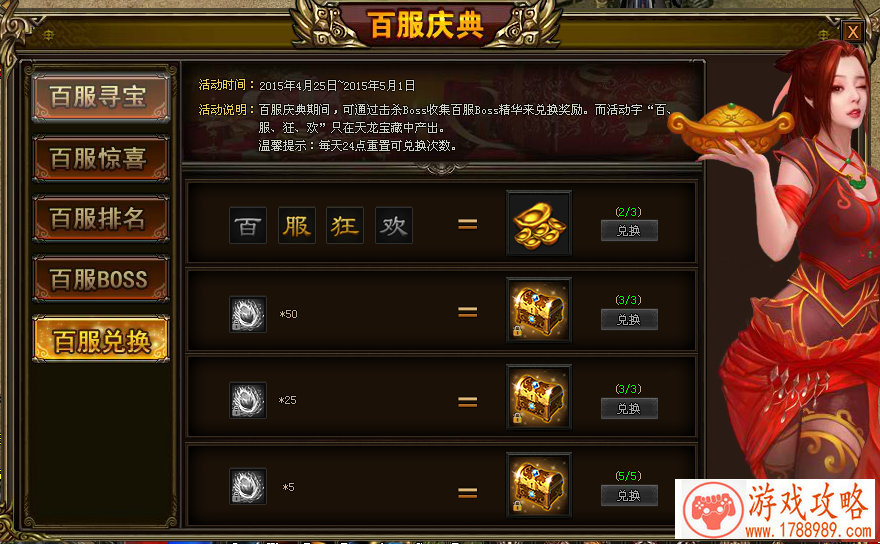The width and height of the screenshot is (880, 544).
Task: Switch to the 百服BOSS tab
Action: point(100,279)
